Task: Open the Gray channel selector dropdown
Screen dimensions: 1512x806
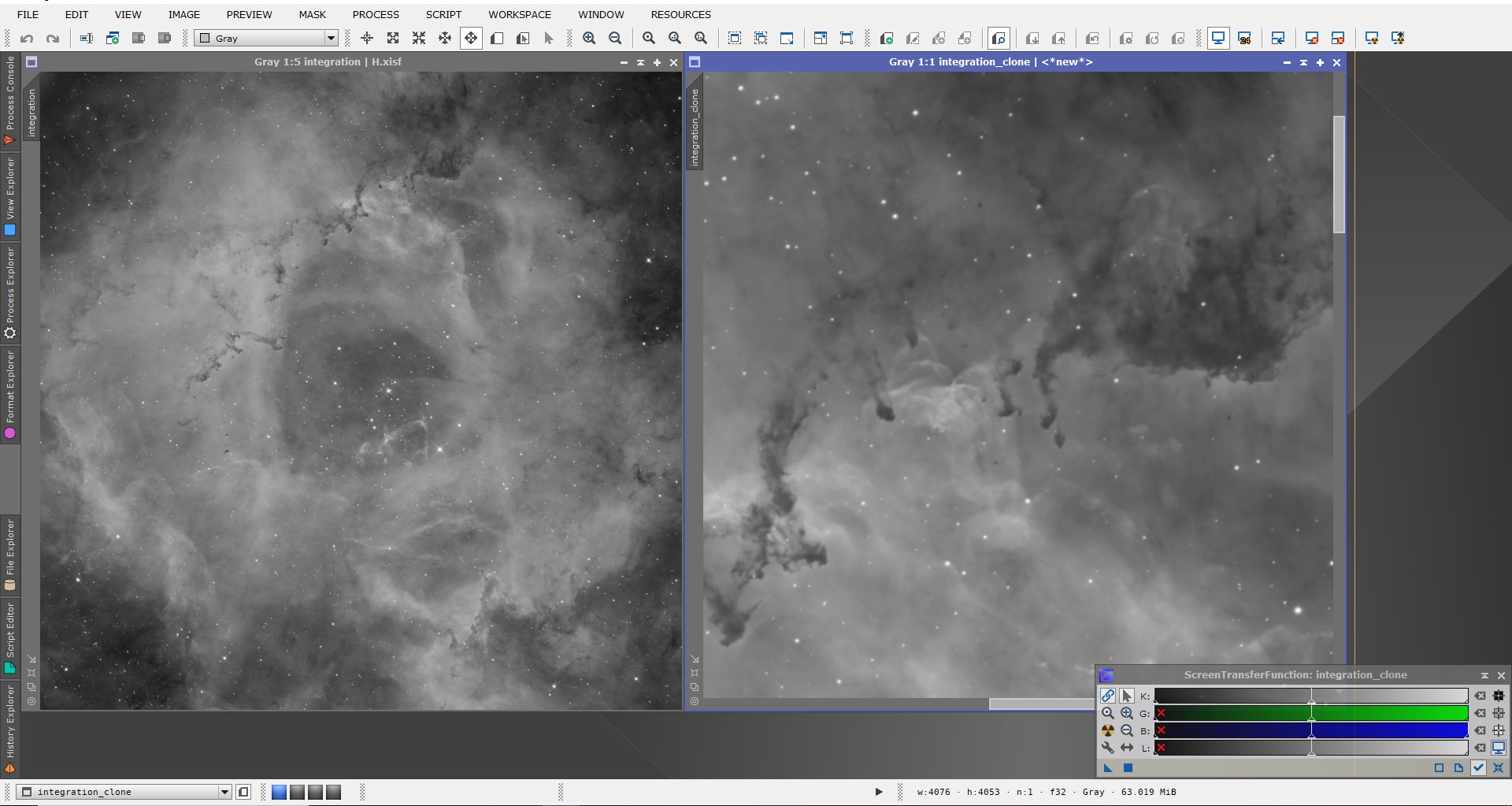Action: [266, 38]
